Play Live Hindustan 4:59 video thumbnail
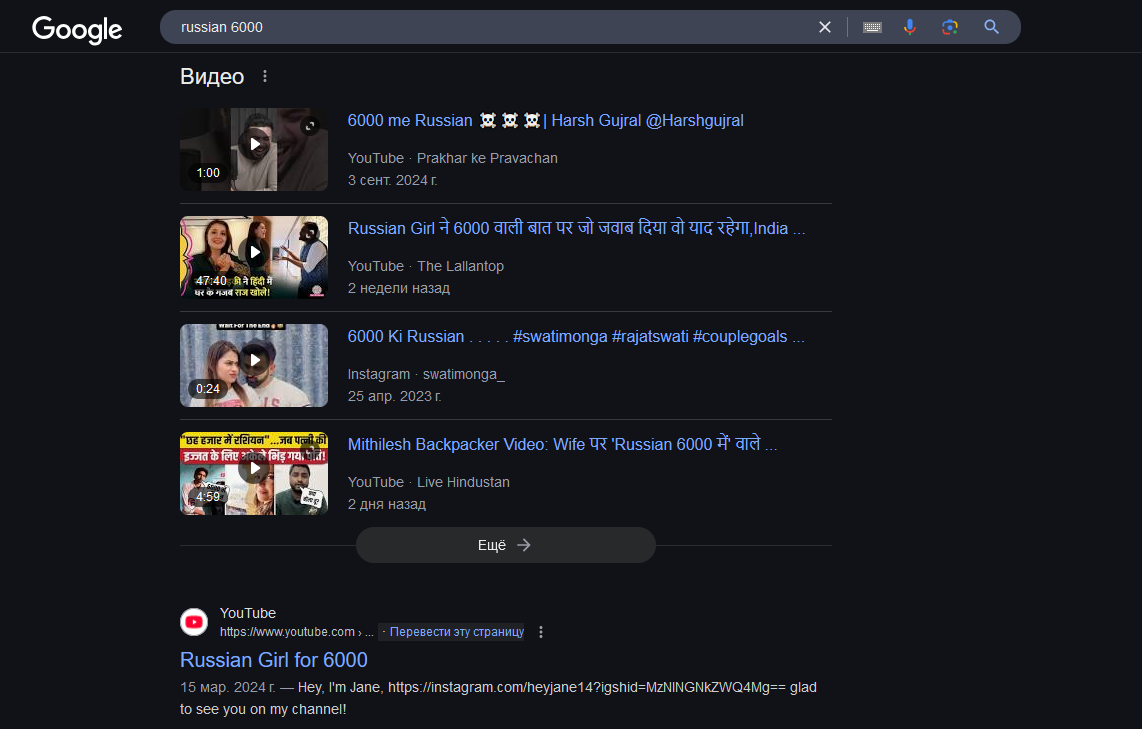 (253, 473)
